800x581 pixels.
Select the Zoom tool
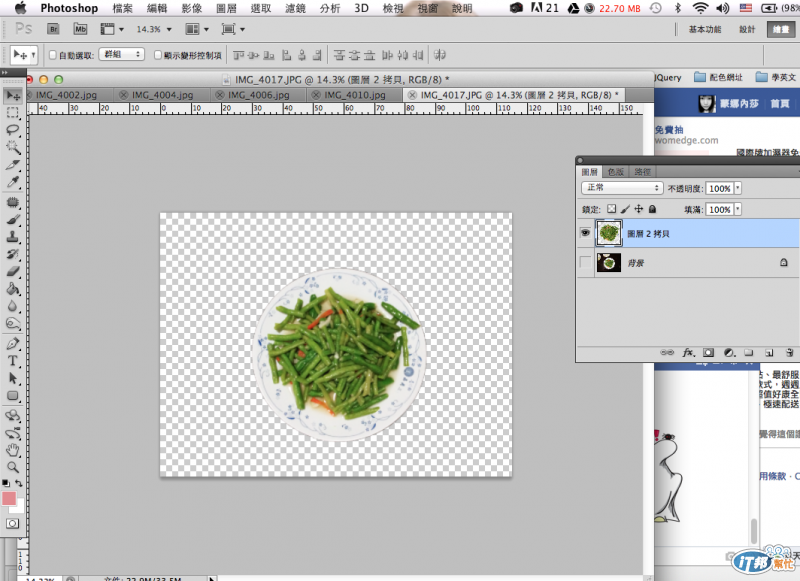coord(13,467)
